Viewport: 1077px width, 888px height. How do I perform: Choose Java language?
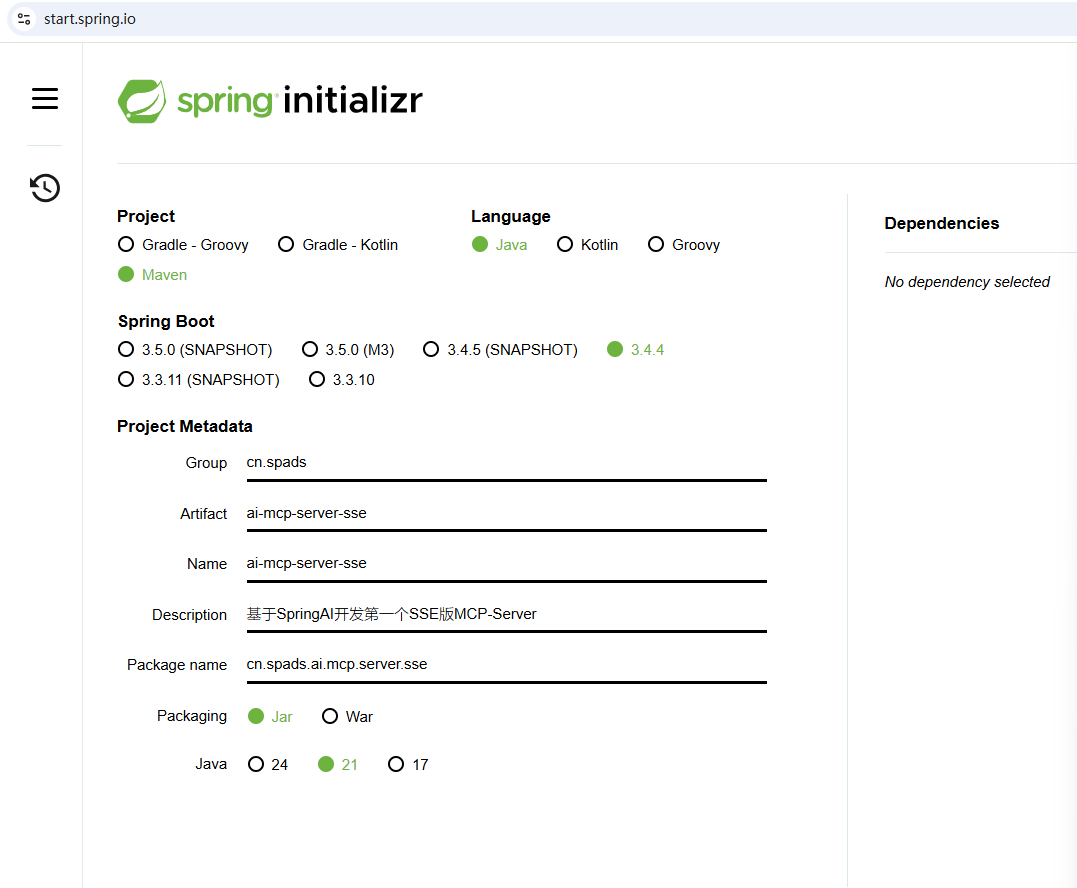499,244
